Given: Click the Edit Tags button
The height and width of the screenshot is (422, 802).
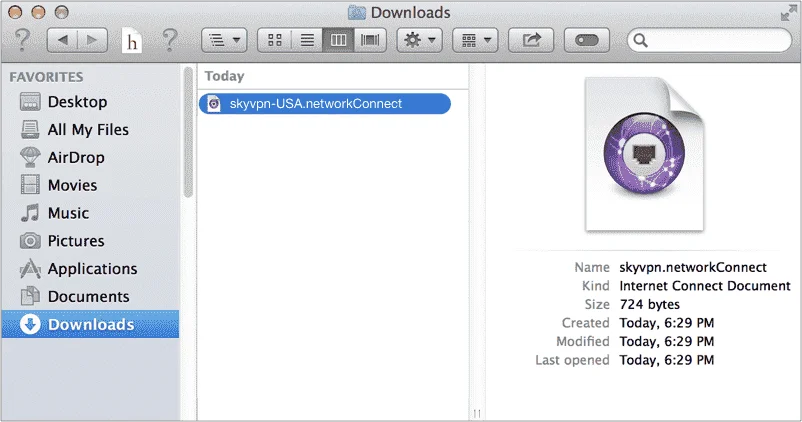Looking at the screenshot, I should (587, 40).
